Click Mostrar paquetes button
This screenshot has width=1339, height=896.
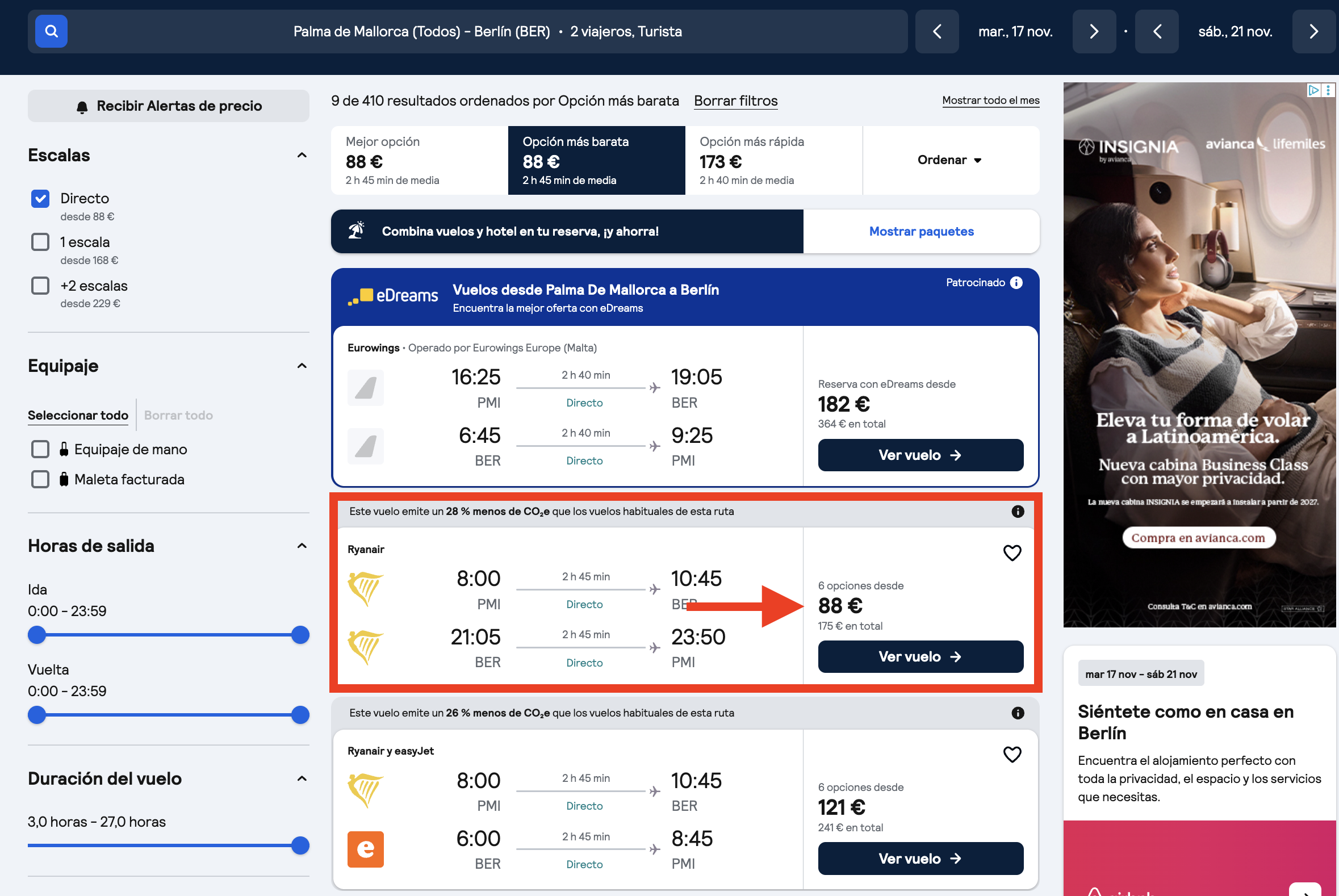pyautogui.click(x=921, y=231)
